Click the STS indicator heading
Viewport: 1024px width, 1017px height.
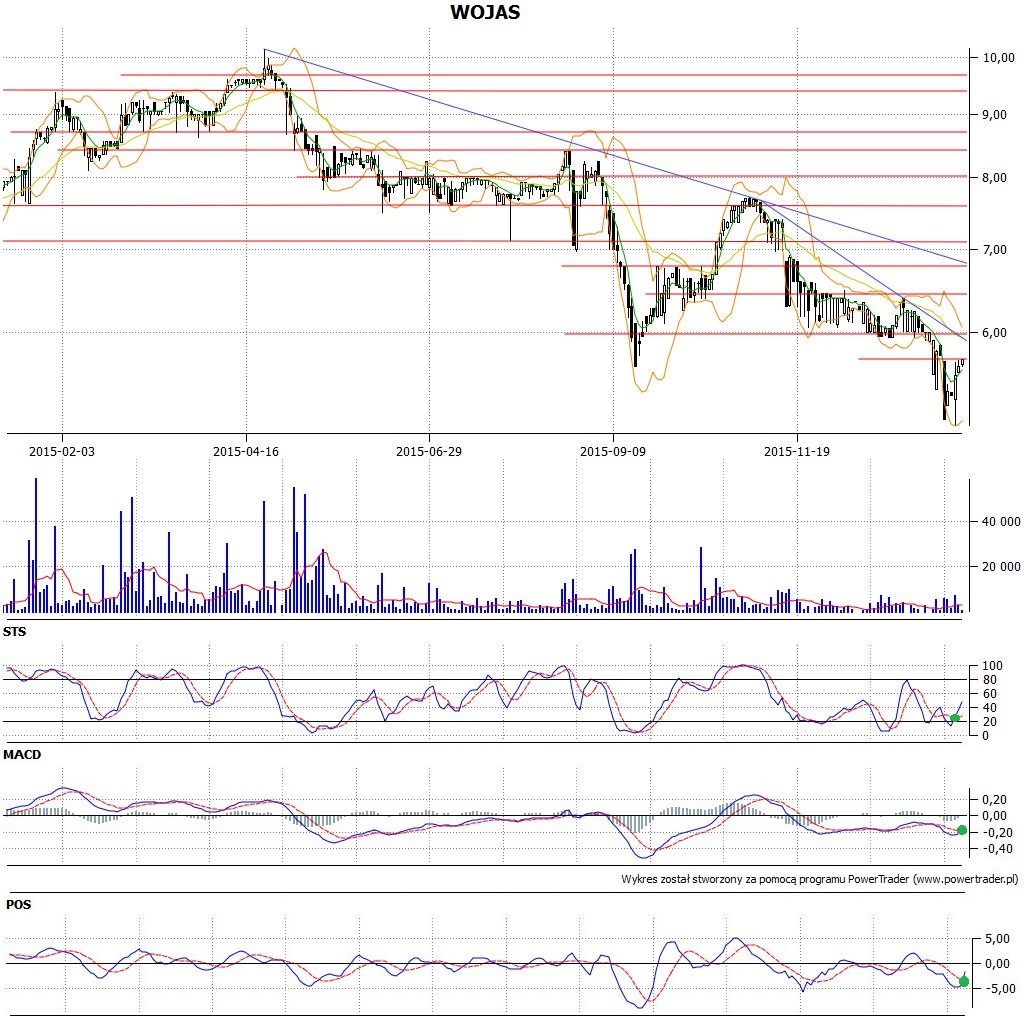14,632
